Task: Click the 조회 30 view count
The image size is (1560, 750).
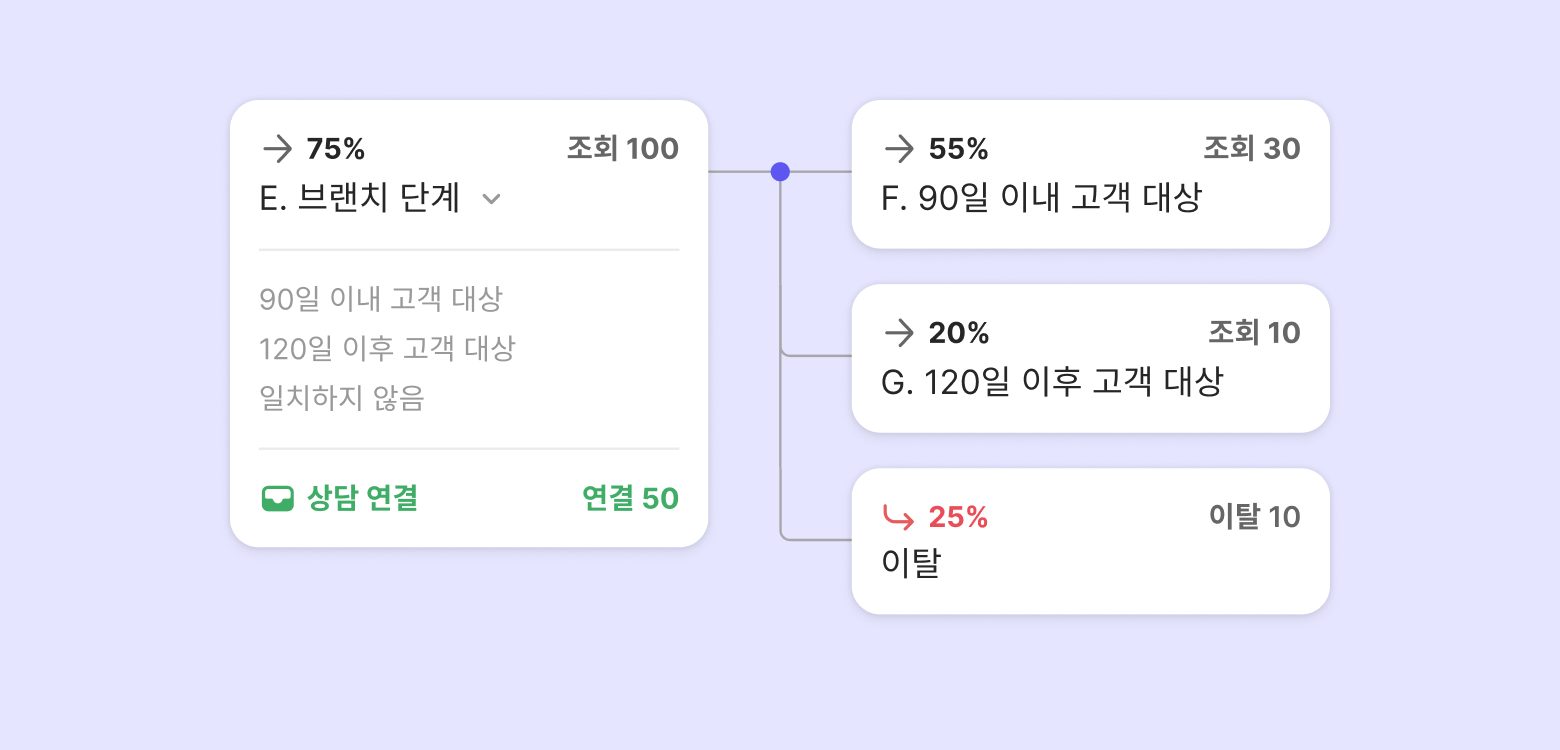Action: coord(1251,149)
